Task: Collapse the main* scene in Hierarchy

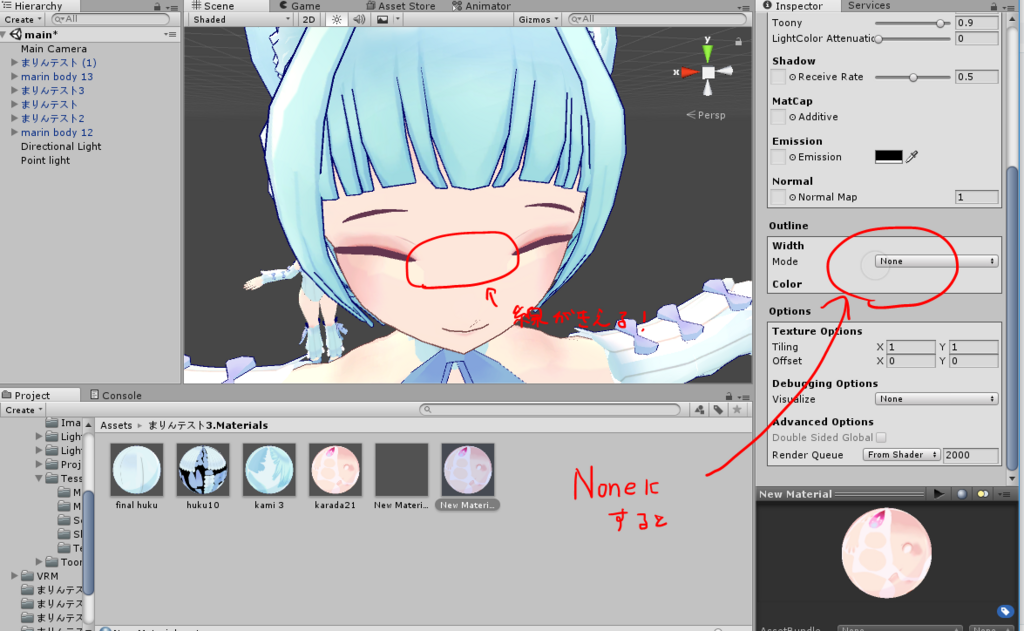Action: pos(5,34)
